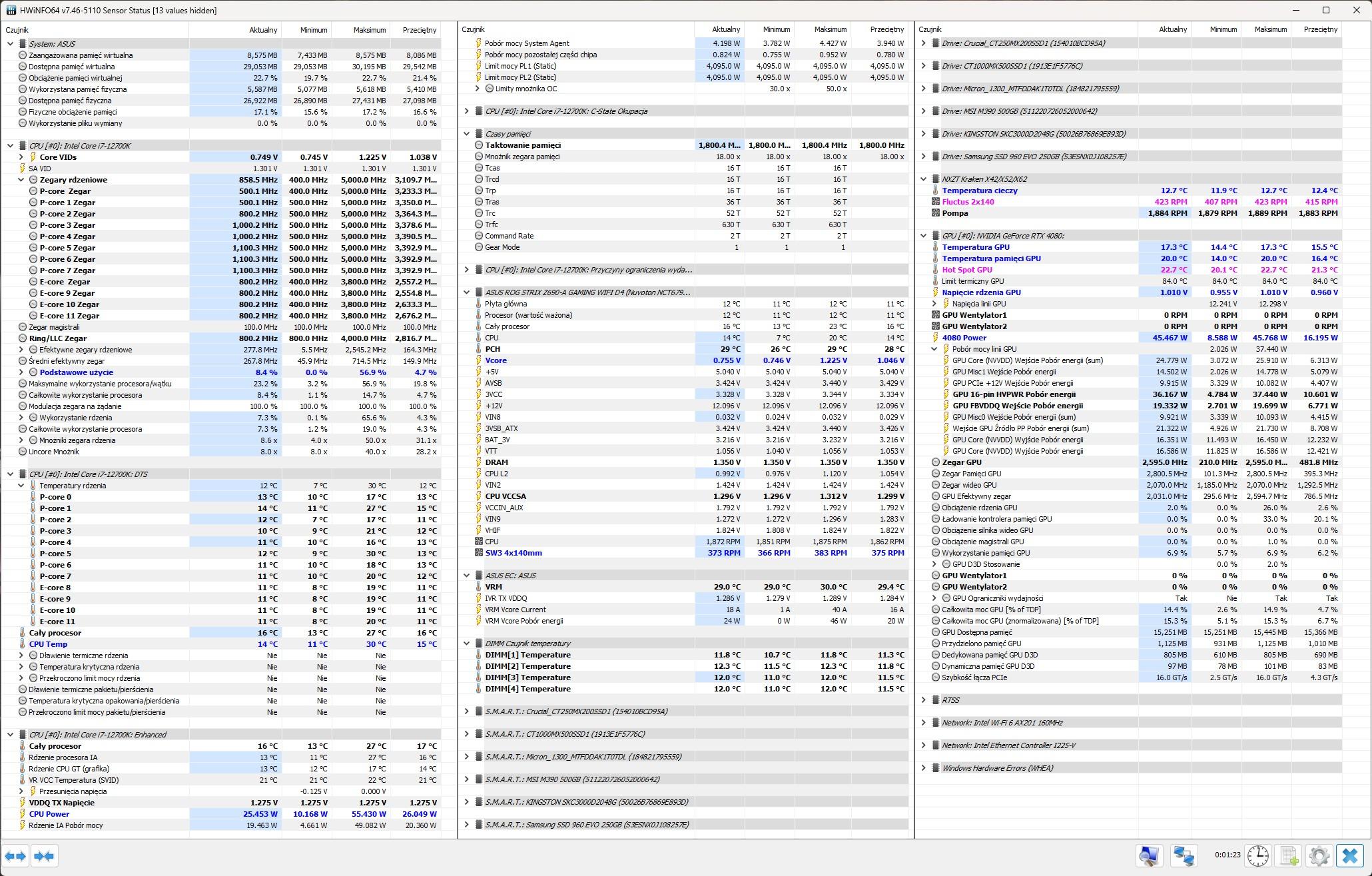Open the system summary monitor icon

pos(1150,856)
